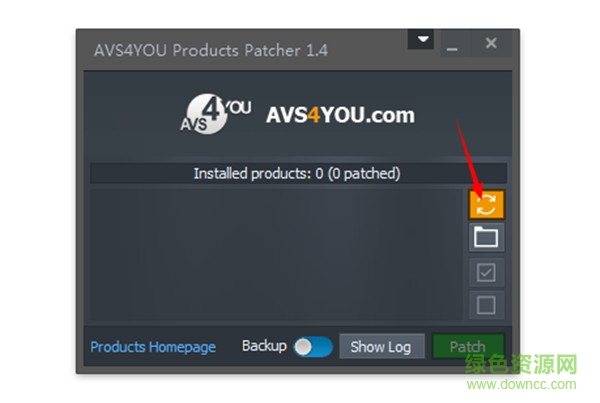Click the orange refresh products icon
The height and width of the screenshot is (403, 600).
(x=486, y=204)
